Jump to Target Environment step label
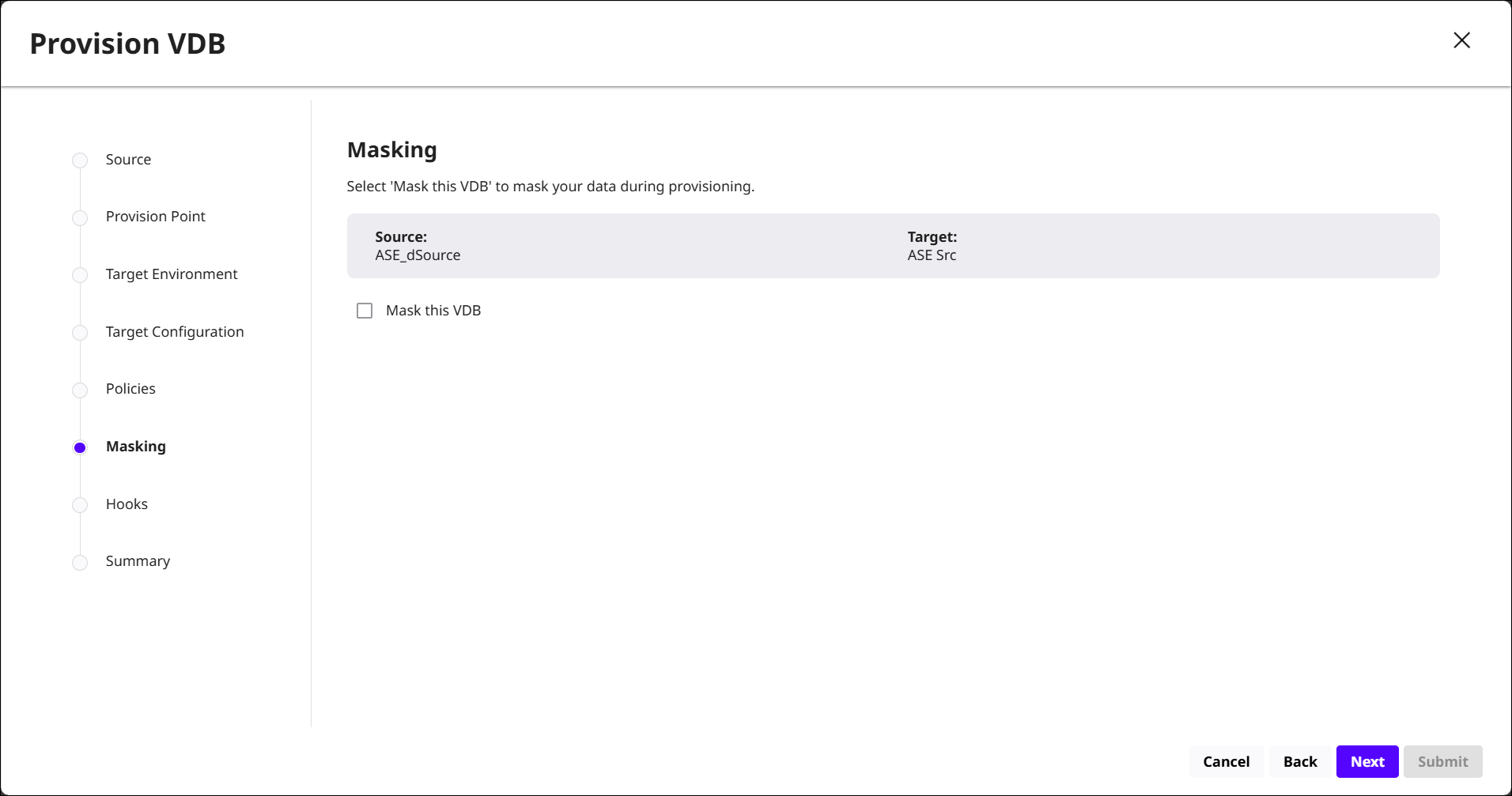The height and width of the screenshot is (796, 1512). pyautogui.click(x=172, y=274)
